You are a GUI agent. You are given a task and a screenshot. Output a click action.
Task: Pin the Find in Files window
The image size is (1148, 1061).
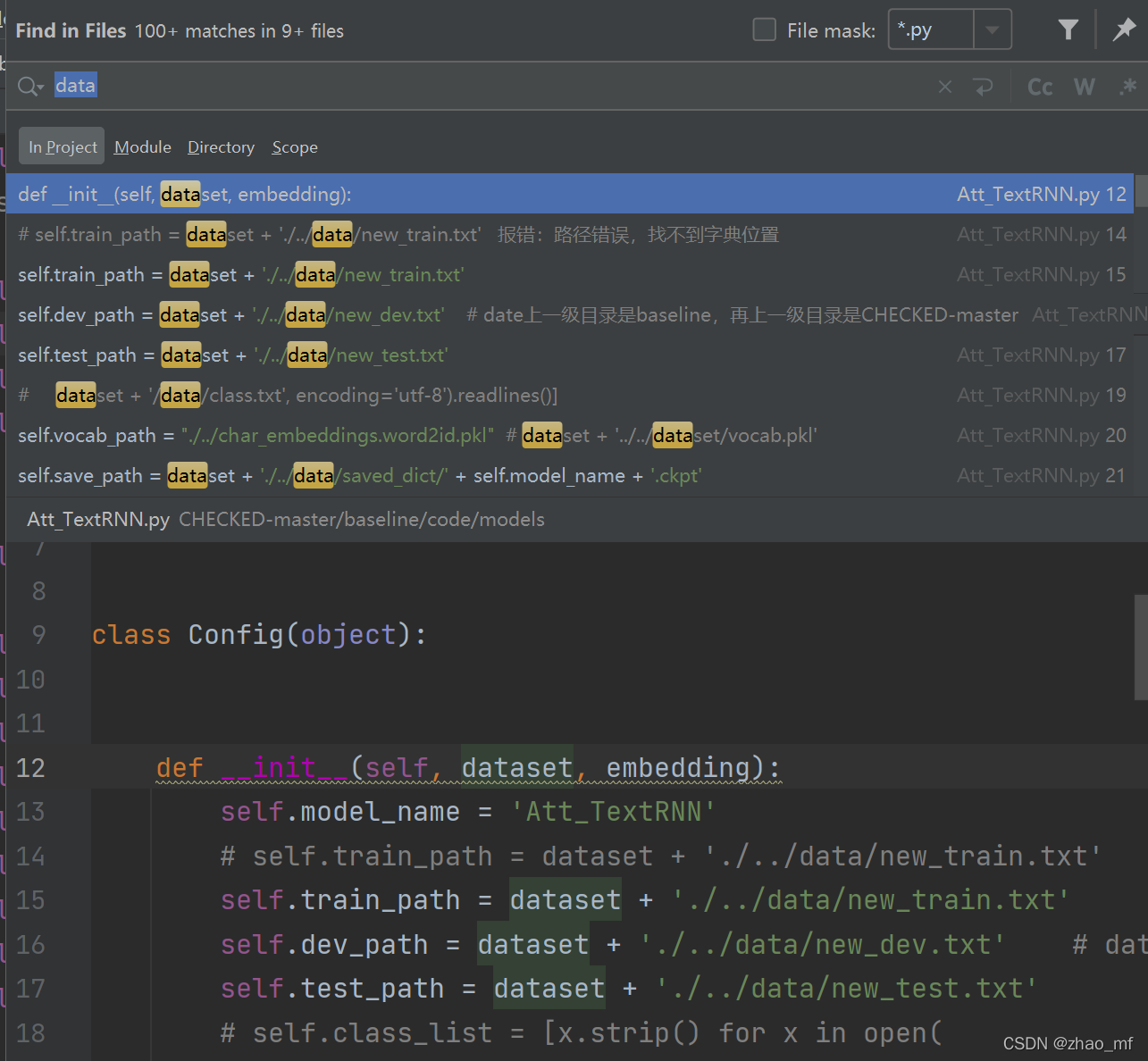coord(1123,30)
